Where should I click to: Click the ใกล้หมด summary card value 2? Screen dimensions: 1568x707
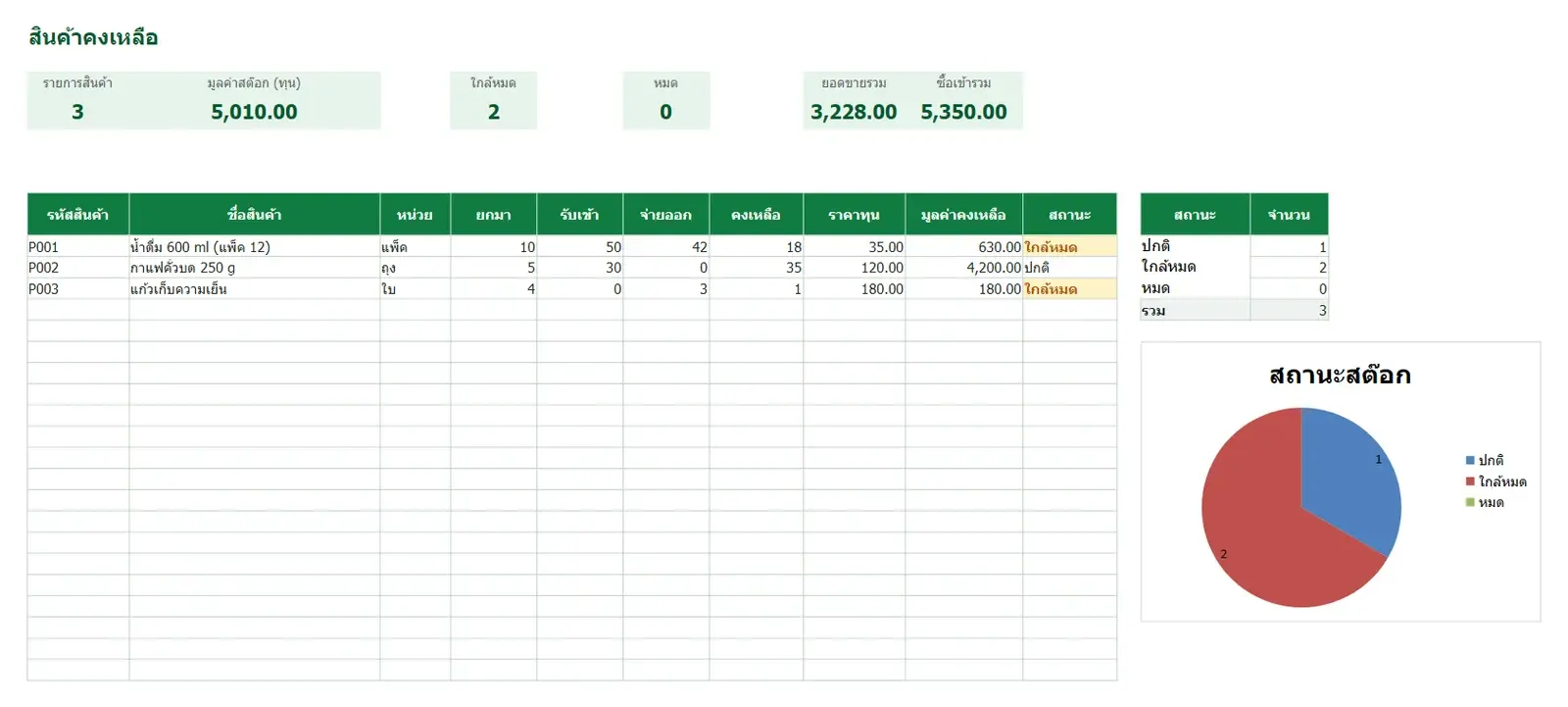[x=493, y=112]
